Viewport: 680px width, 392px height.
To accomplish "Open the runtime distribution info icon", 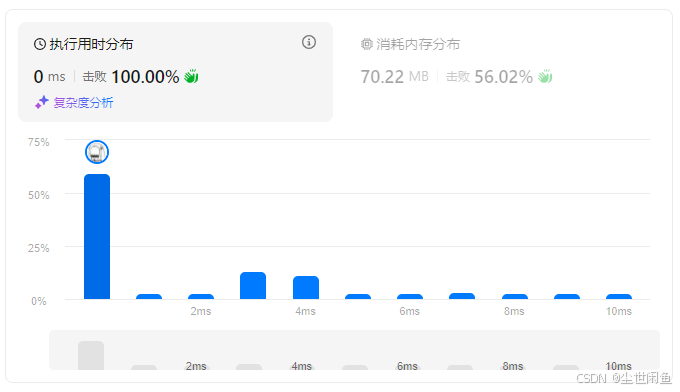I will click(x=309, y=42).
